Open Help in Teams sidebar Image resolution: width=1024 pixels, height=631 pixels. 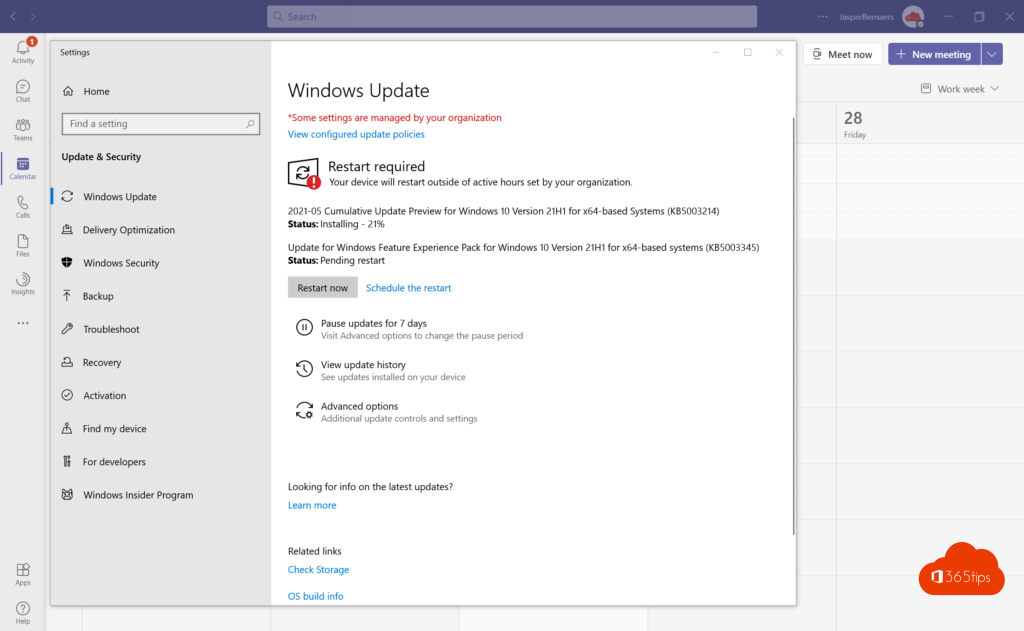(23, 613)
